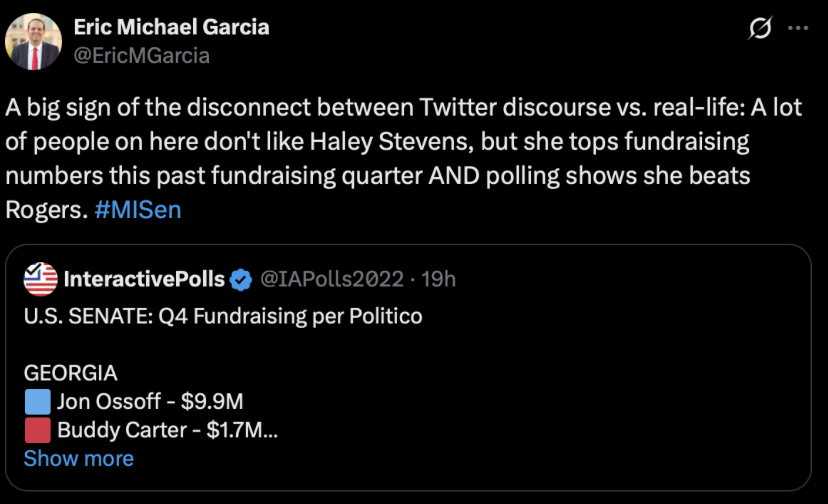Click the Buddy Carter $1.7M text
The height and width of the screenshot is (504, 828).
tap(167, 431)
